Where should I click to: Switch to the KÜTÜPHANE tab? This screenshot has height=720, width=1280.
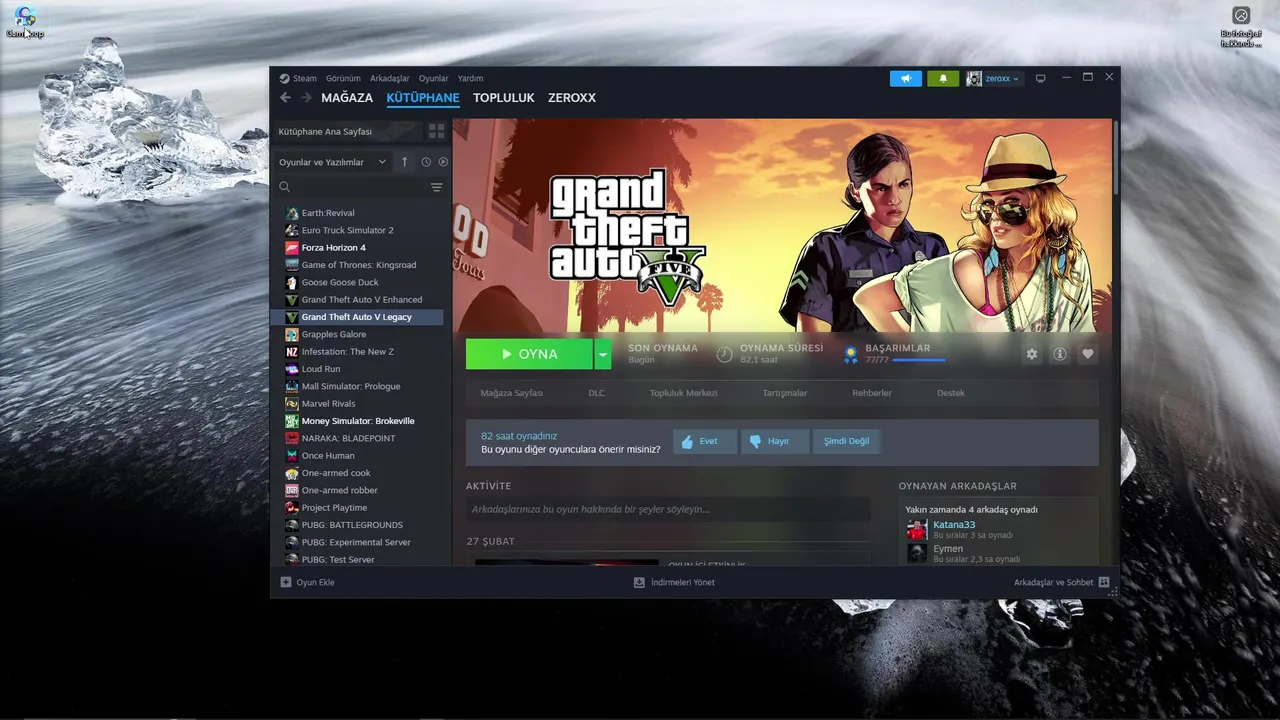pyautogui.click(x=423, y=98)
